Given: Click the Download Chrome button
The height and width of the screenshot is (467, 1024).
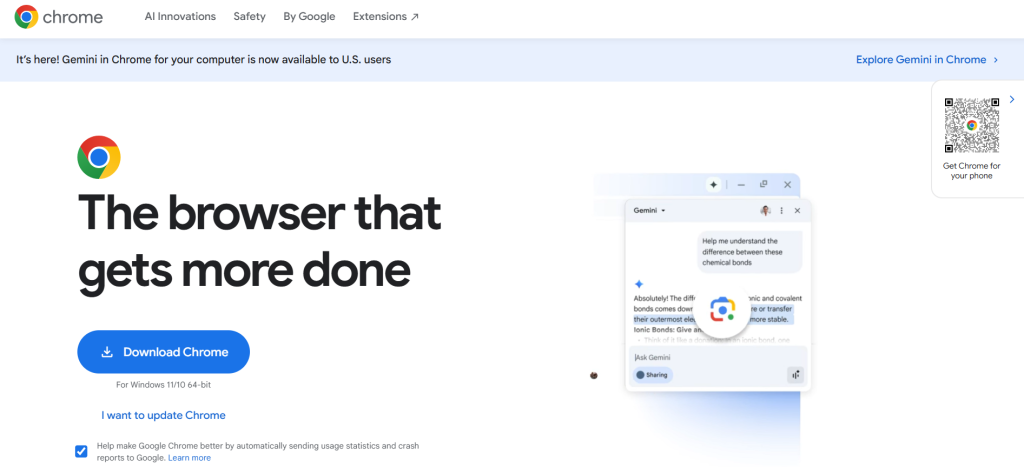Looking at the screenshot, I should coord(163,352).
